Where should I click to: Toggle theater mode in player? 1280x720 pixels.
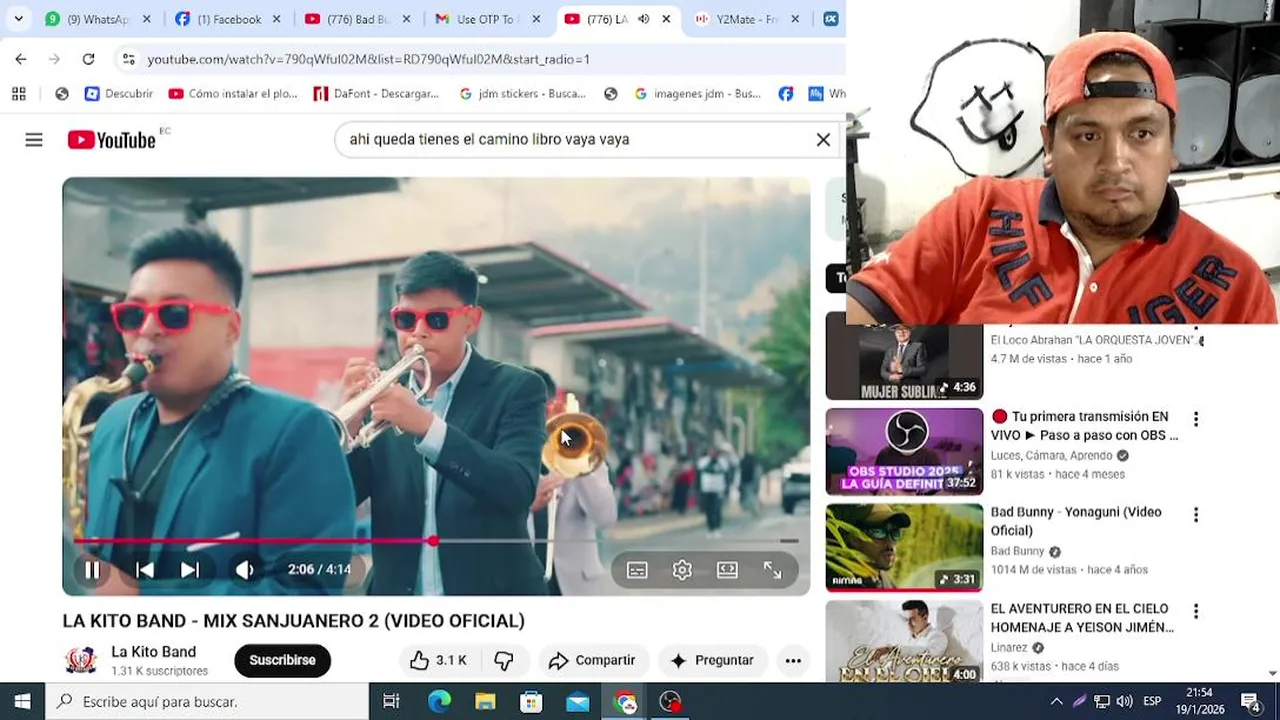click(727, 570)
